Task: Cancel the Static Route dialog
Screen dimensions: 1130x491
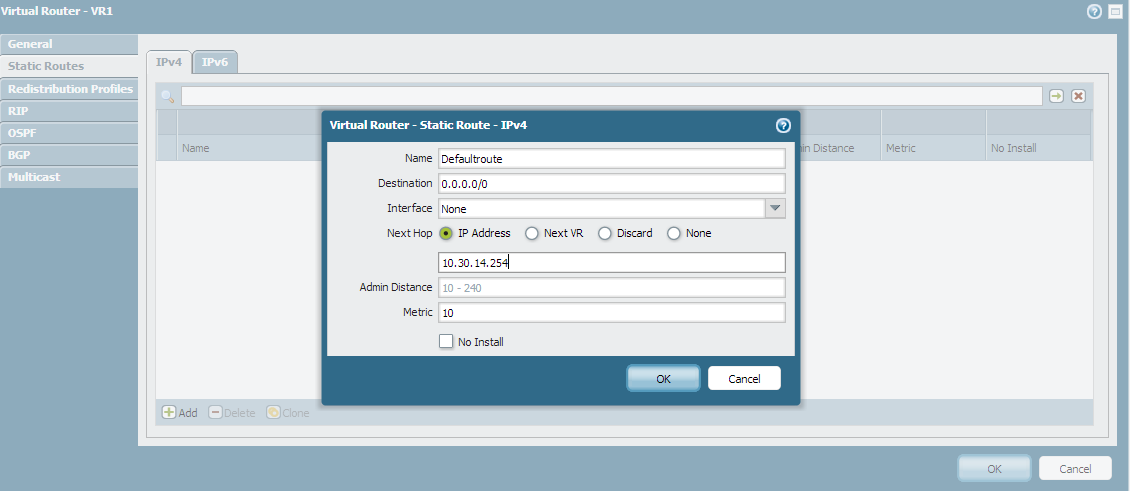Action: pyautogui.click(x=744, y=379)
